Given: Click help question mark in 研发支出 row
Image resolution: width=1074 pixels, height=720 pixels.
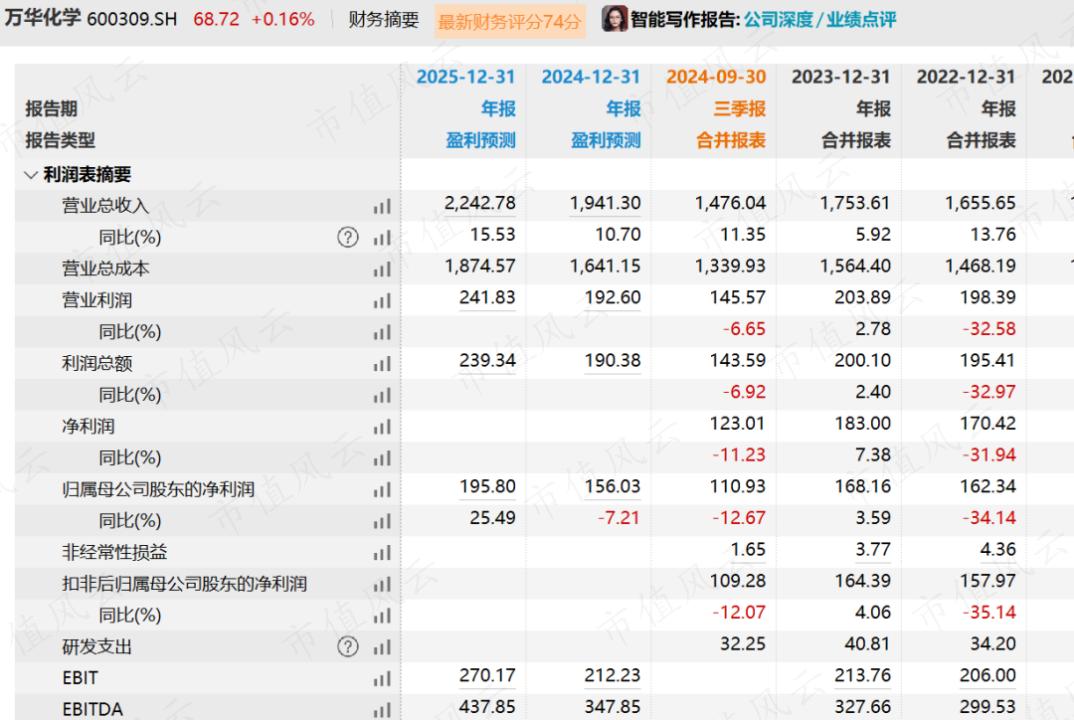Looking at the screenshot, I should tap(348, 647).
